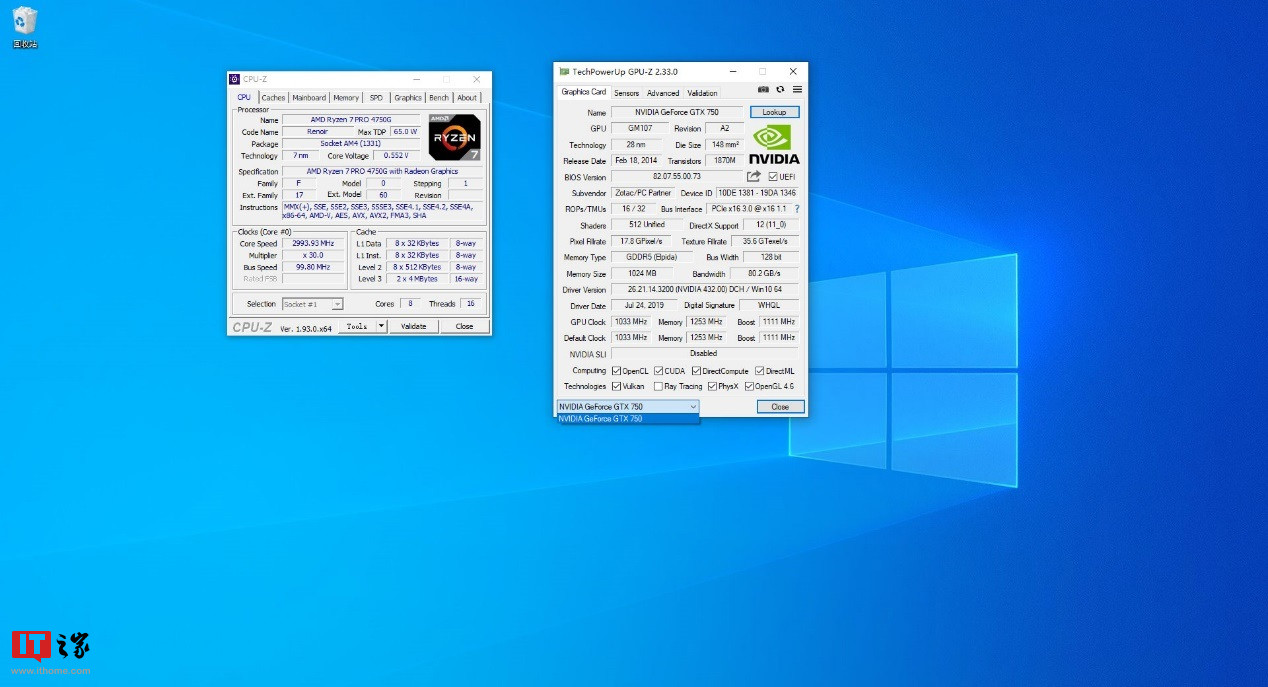Click the NVIDIA logo in GPU-Z
The height and width of the screenshot is (687, 1268).
[x=774, y=144]
